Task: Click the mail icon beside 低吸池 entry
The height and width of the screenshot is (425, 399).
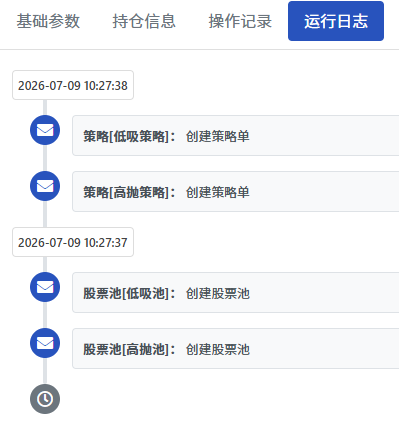Action: [x=45, y=287]
